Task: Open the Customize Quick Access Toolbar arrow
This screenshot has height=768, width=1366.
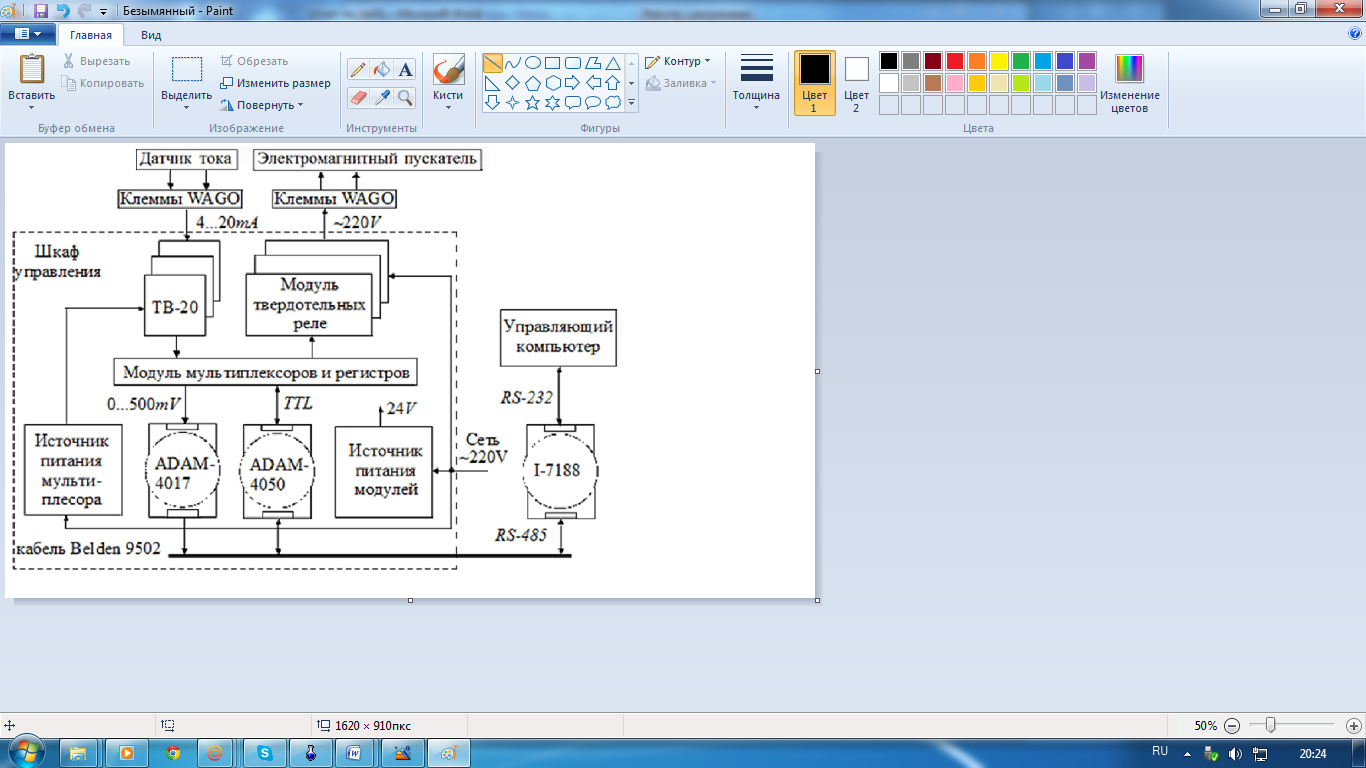Action: click(x=104, y=11)
